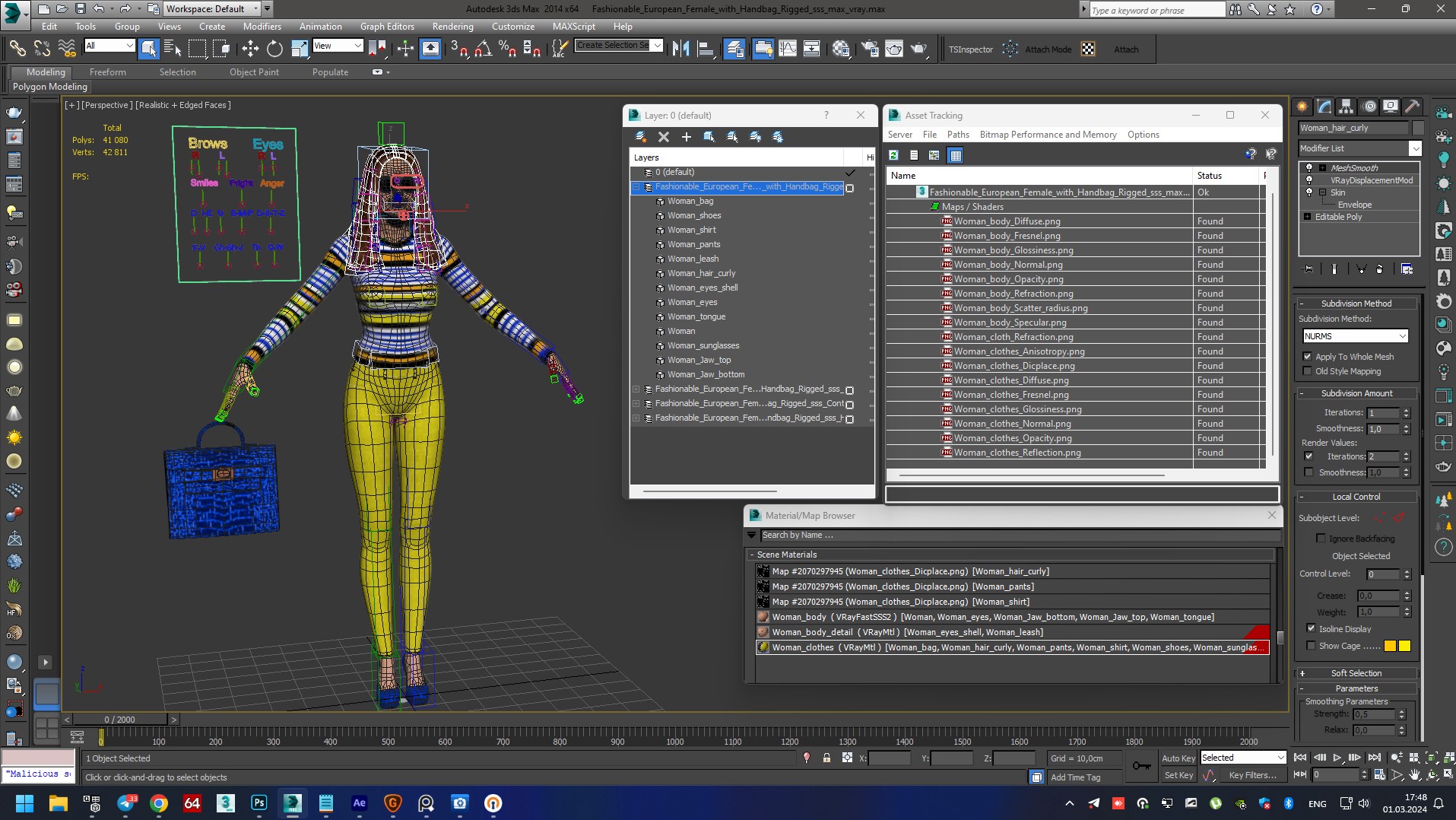Click the Play Animation button

click(1337, 758)
